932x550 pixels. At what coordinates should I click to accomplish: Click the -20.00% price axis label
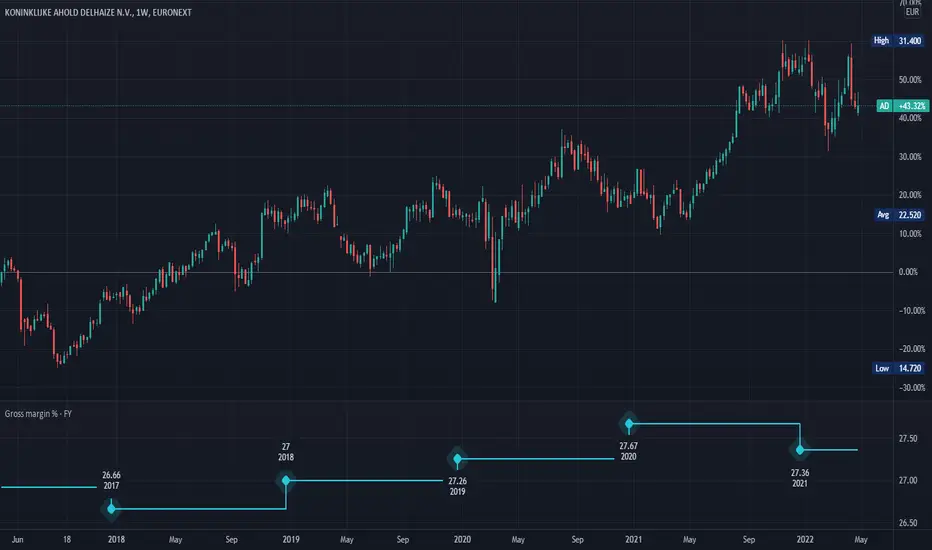912,349
